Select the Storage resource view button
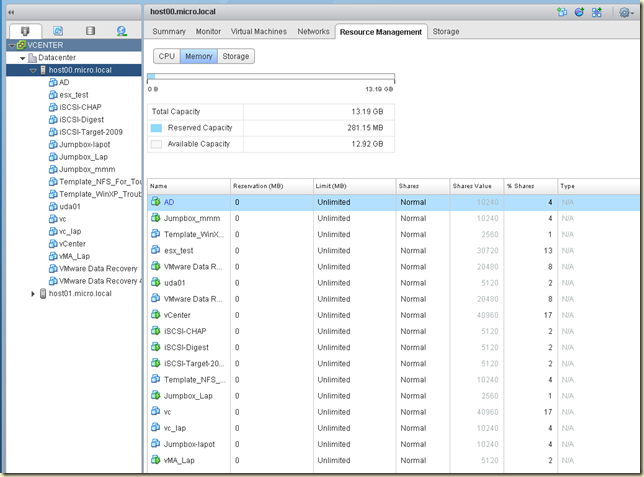The width and height of the screenshot is (644, 477). pos(235,56)
